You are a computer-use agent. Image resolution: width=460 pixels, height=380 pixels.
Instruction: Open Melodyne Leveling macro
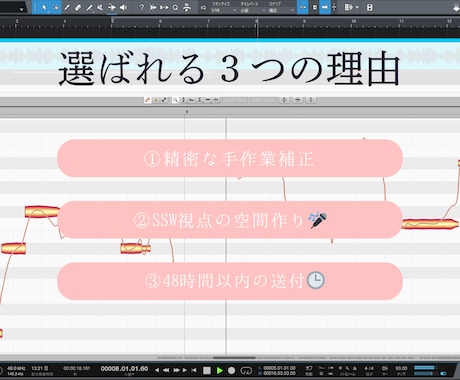click(311, 100)
